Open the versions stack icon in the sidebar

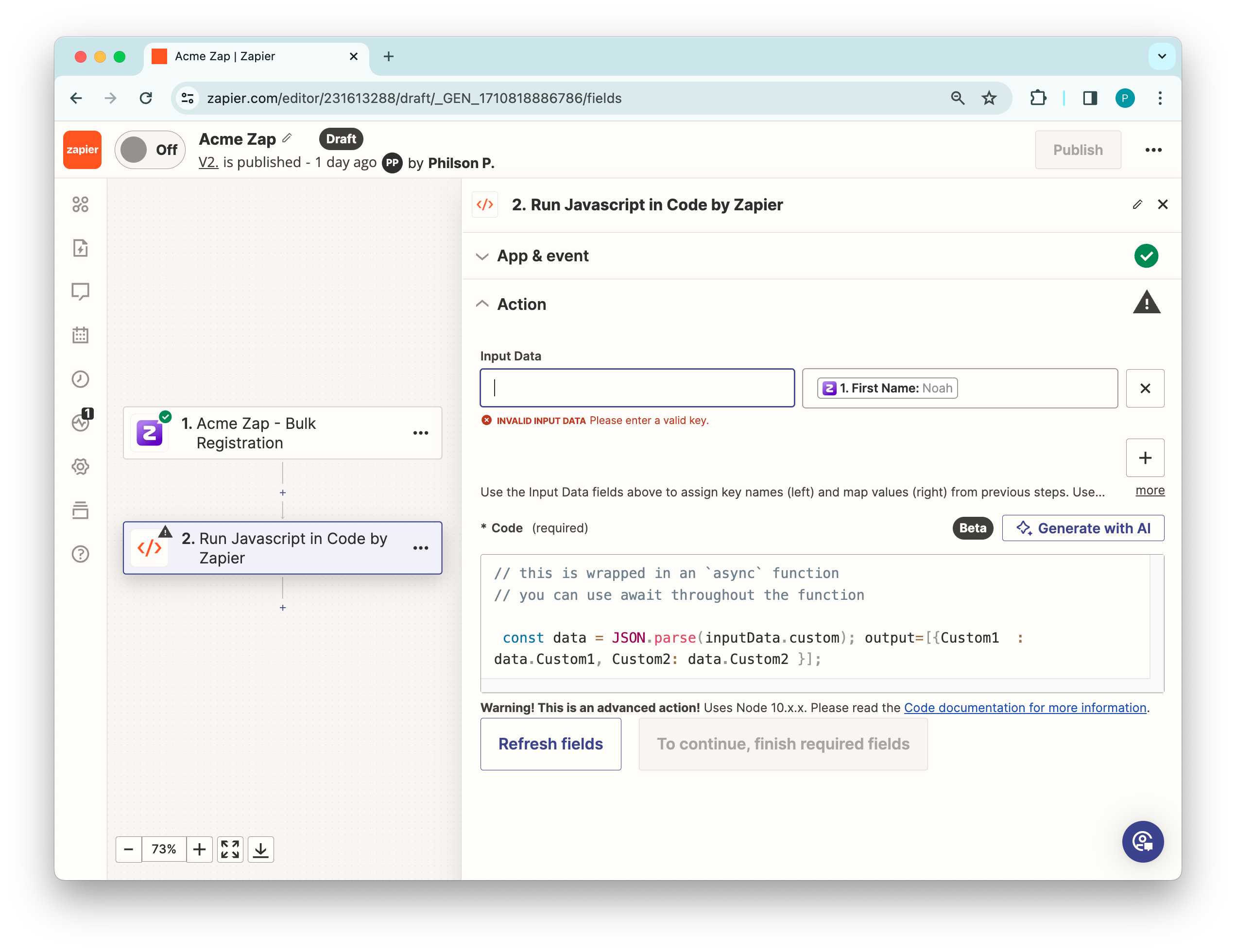tap(80, 510)
